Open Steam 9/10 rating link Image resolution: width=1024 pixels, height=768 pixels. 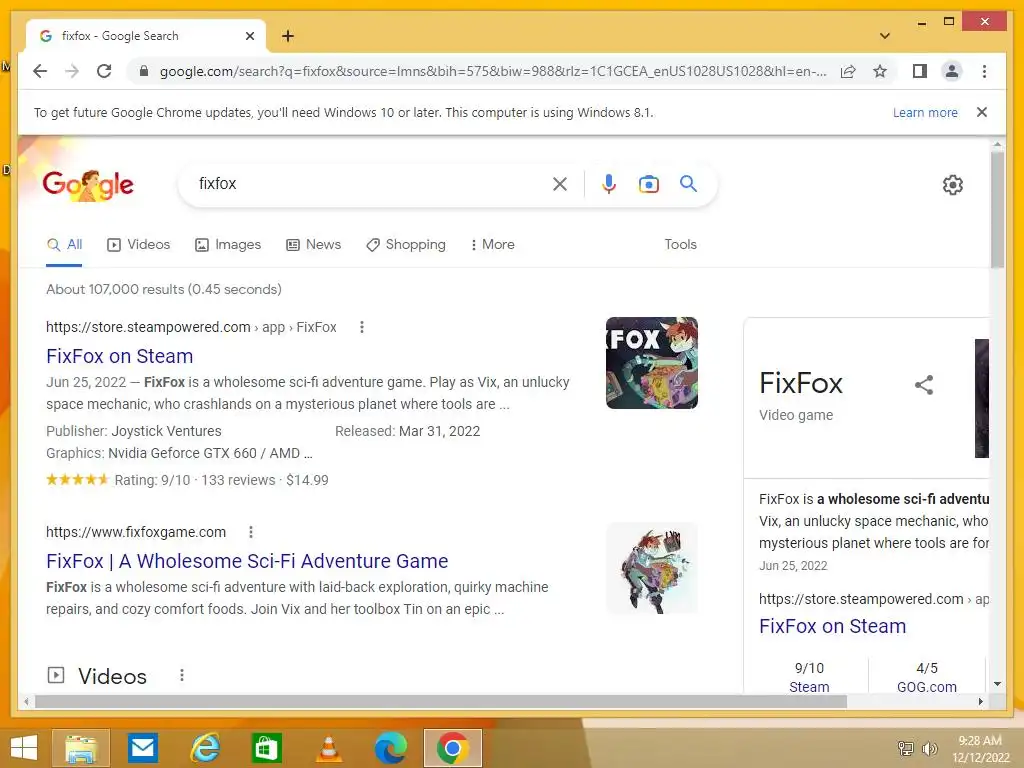808,687
